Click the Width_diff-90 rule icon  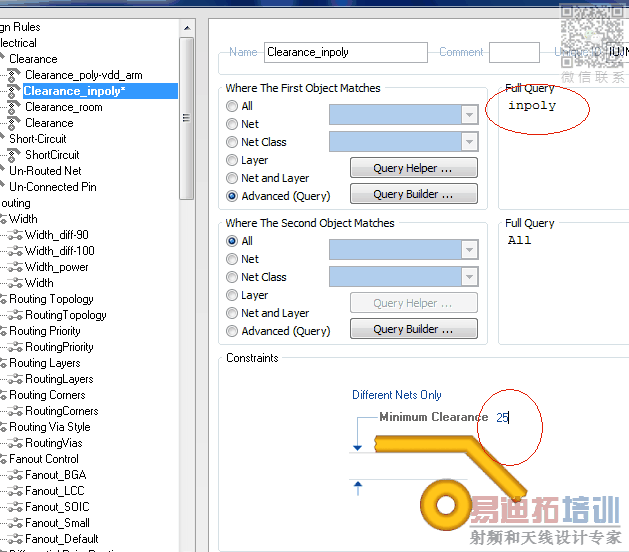15,235
